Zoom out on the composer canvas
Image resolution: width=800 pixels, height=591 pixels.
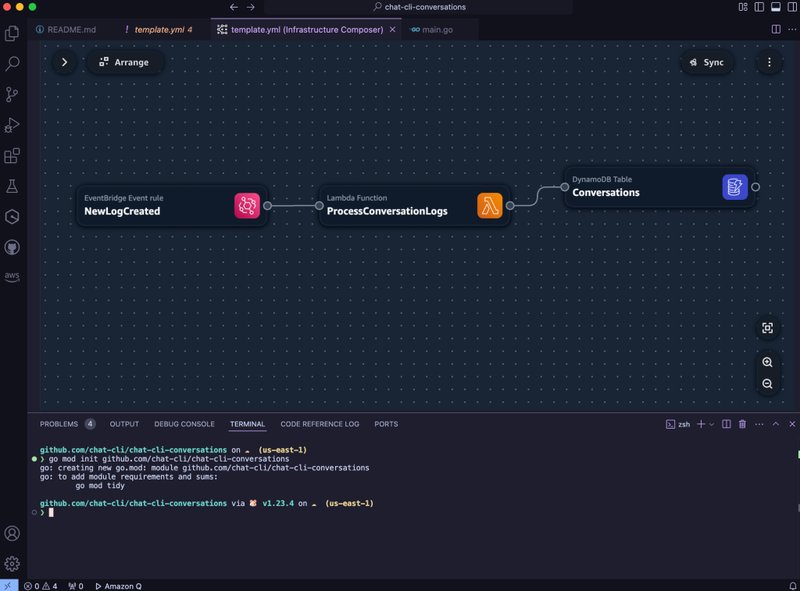pyautogui.click(x=767, y=384)
